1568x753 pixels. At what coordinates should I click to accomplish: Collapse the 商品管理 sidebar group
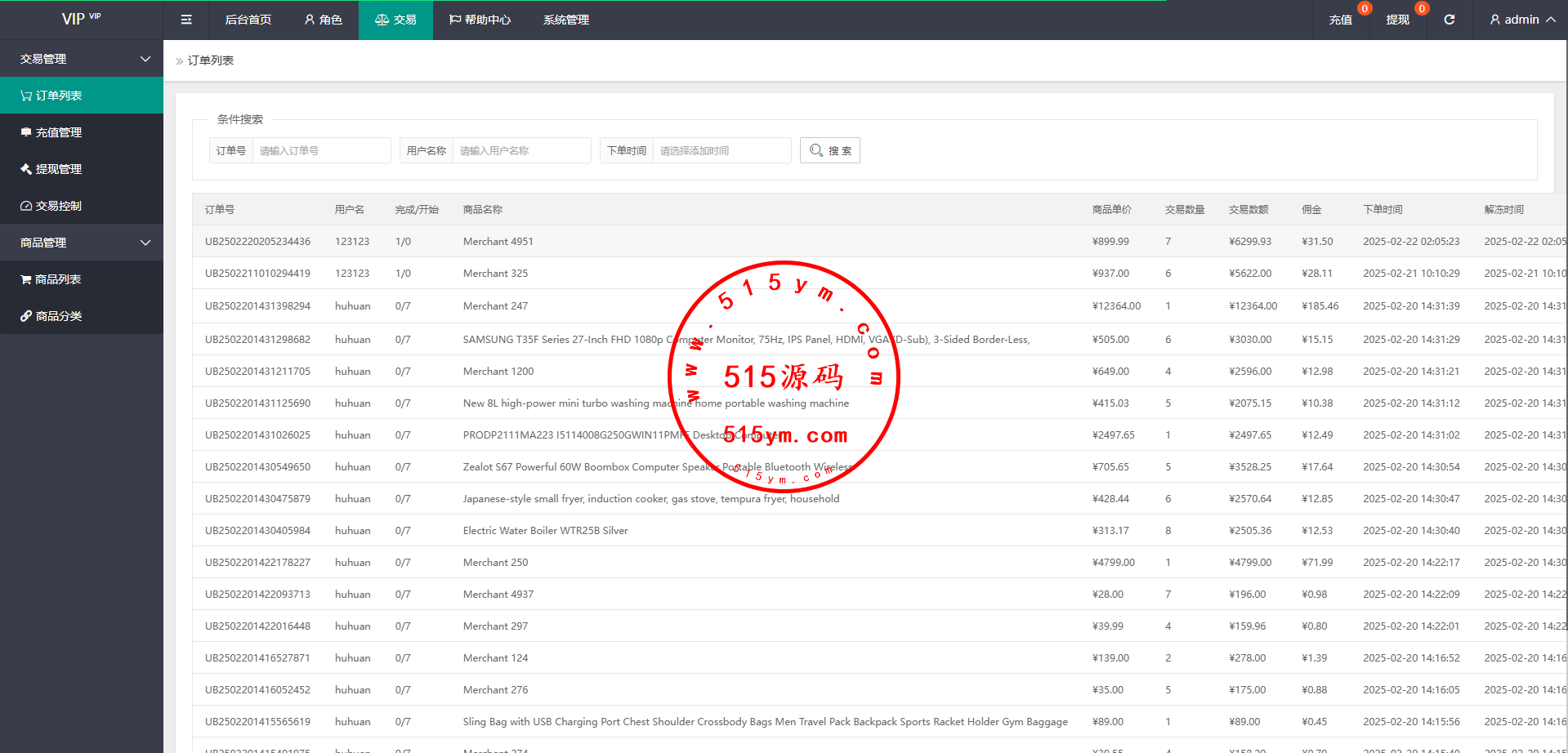pyautogui.click(x=82, y=243)
